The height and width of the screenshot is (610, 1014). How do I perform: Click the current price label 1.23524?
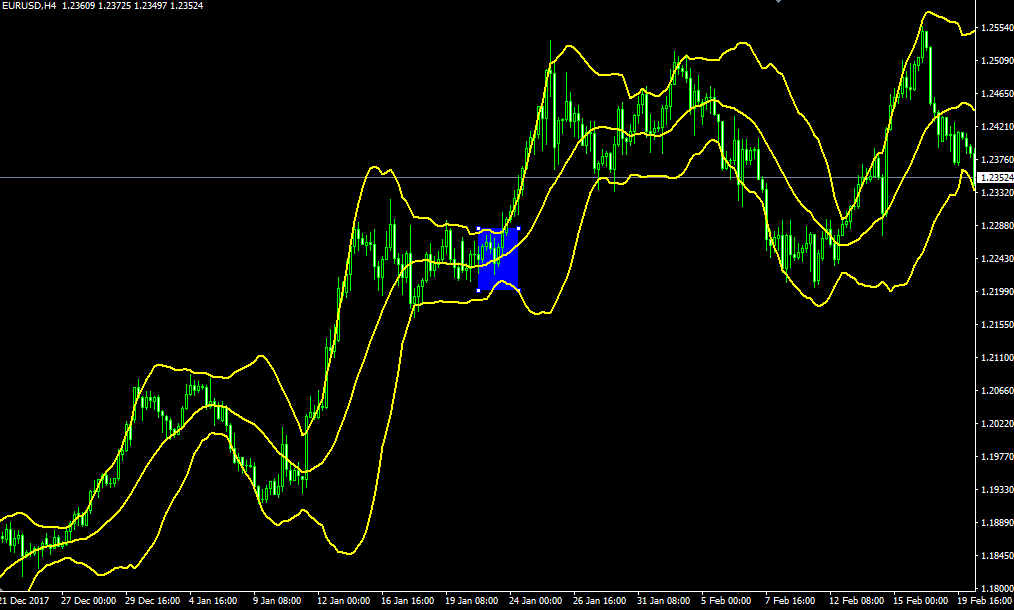pyautogui.click(x=994, y=178)
